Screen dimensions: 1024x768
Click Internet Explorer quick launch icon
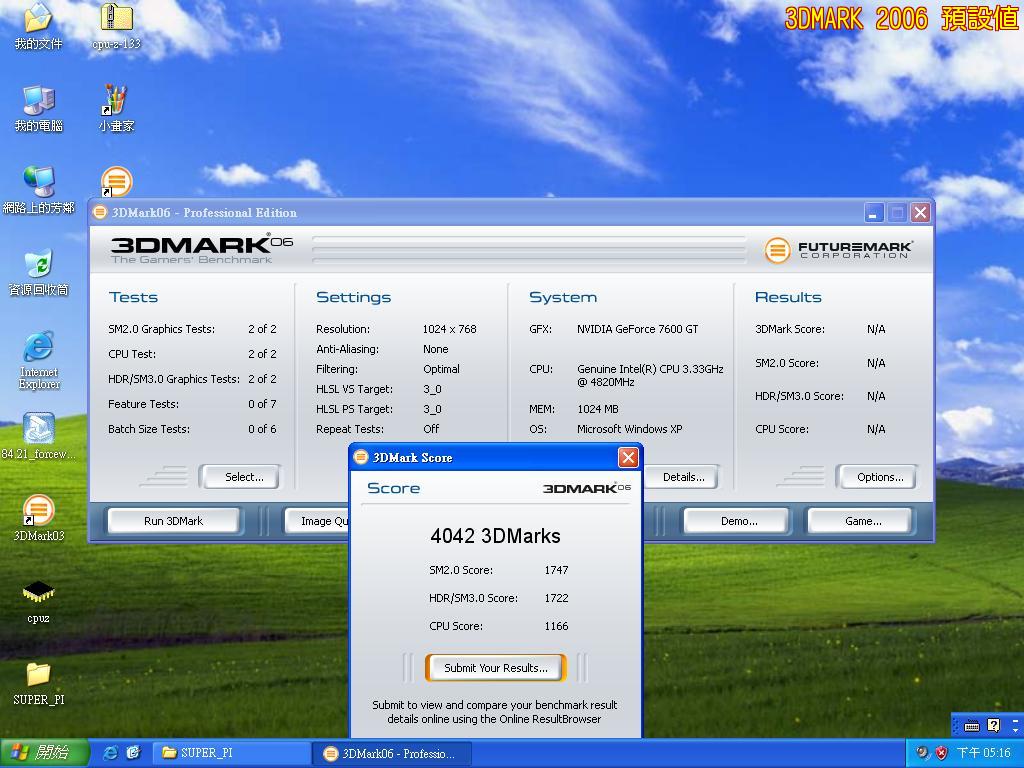point(111,753)
